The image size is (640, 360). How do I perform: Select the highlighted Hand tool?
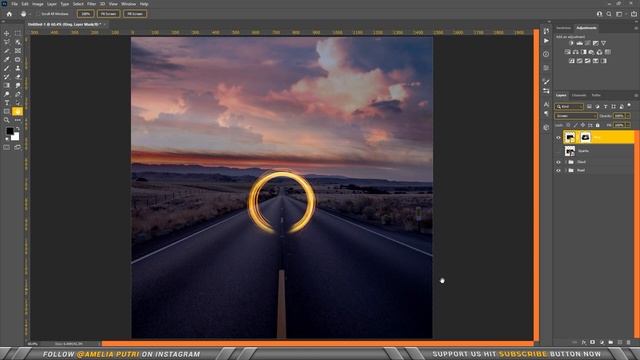point(18,111)
